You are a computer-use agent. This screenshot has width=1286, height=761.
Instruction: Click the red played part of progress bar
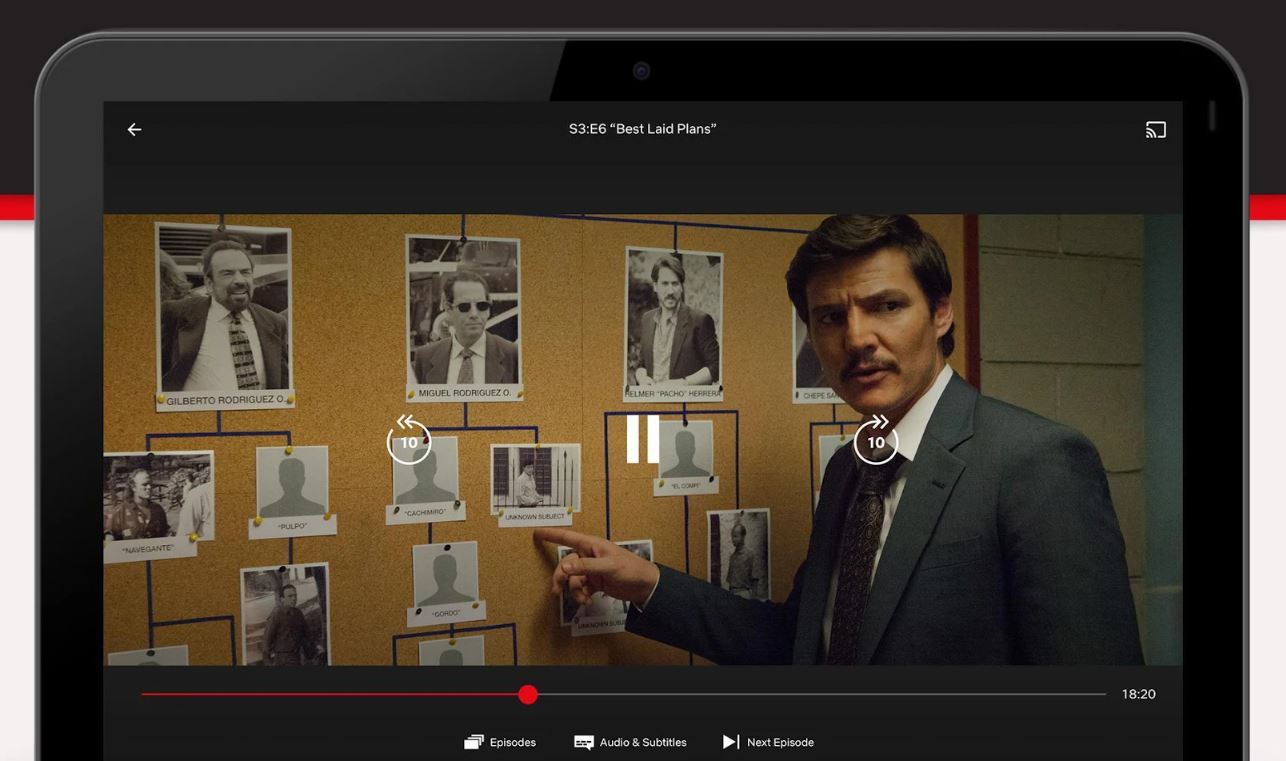[x=330, y=694]
